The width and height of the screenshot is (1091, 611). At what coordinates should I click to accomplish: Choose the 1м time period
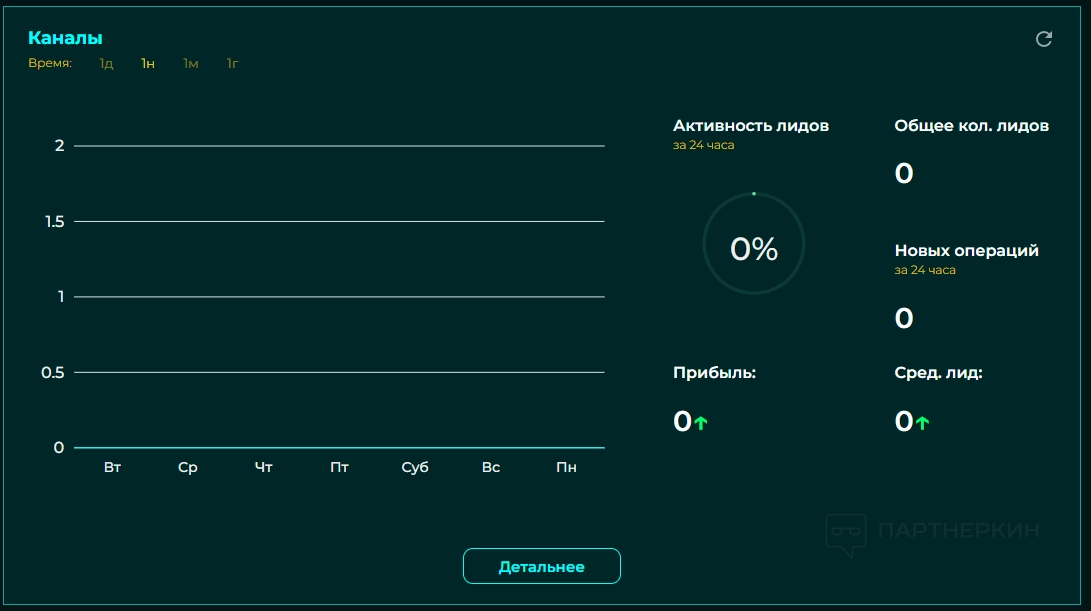tap(190, 64)
